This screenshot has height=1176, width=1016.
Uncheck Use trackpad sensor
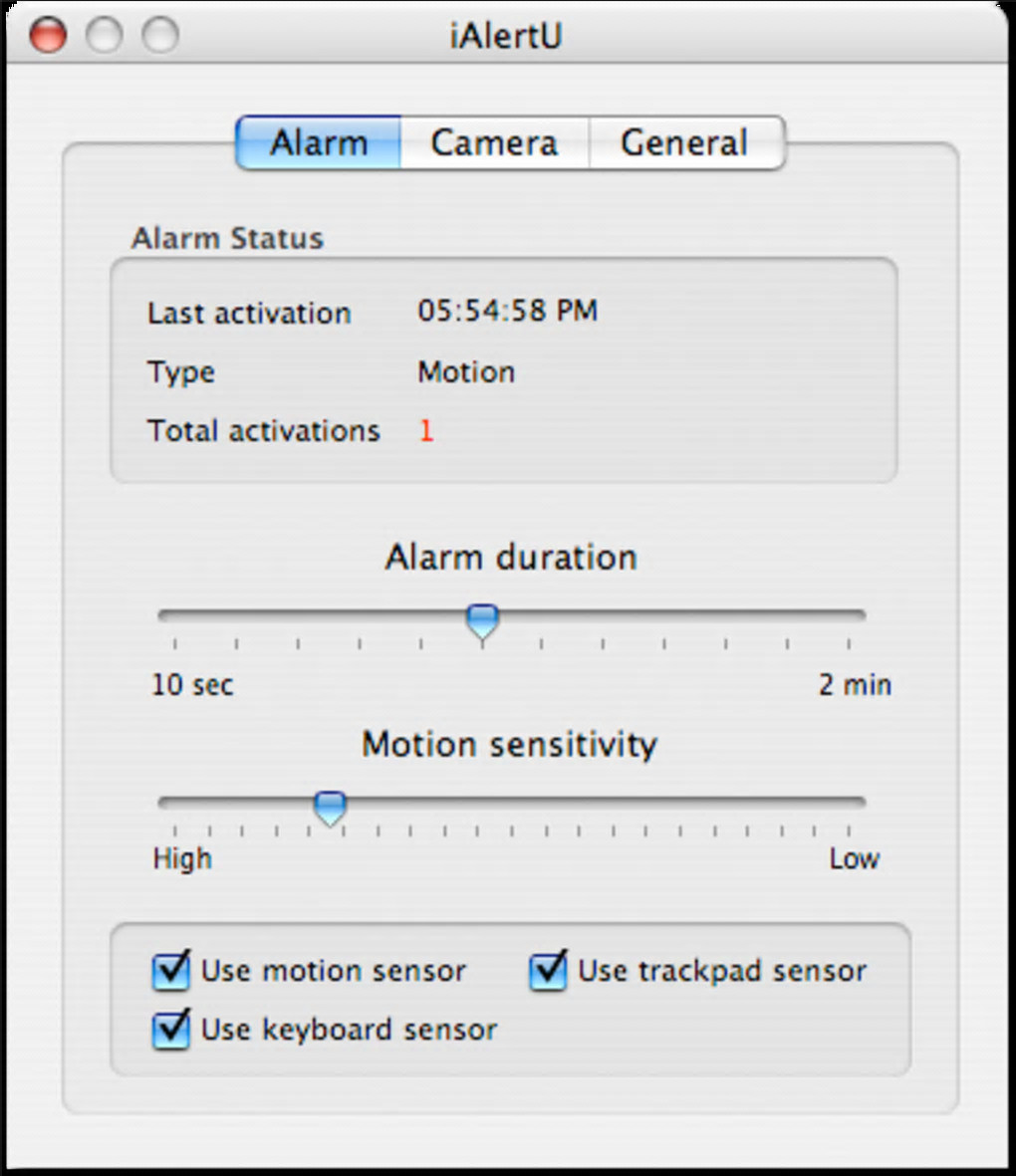tap(548, 971)
